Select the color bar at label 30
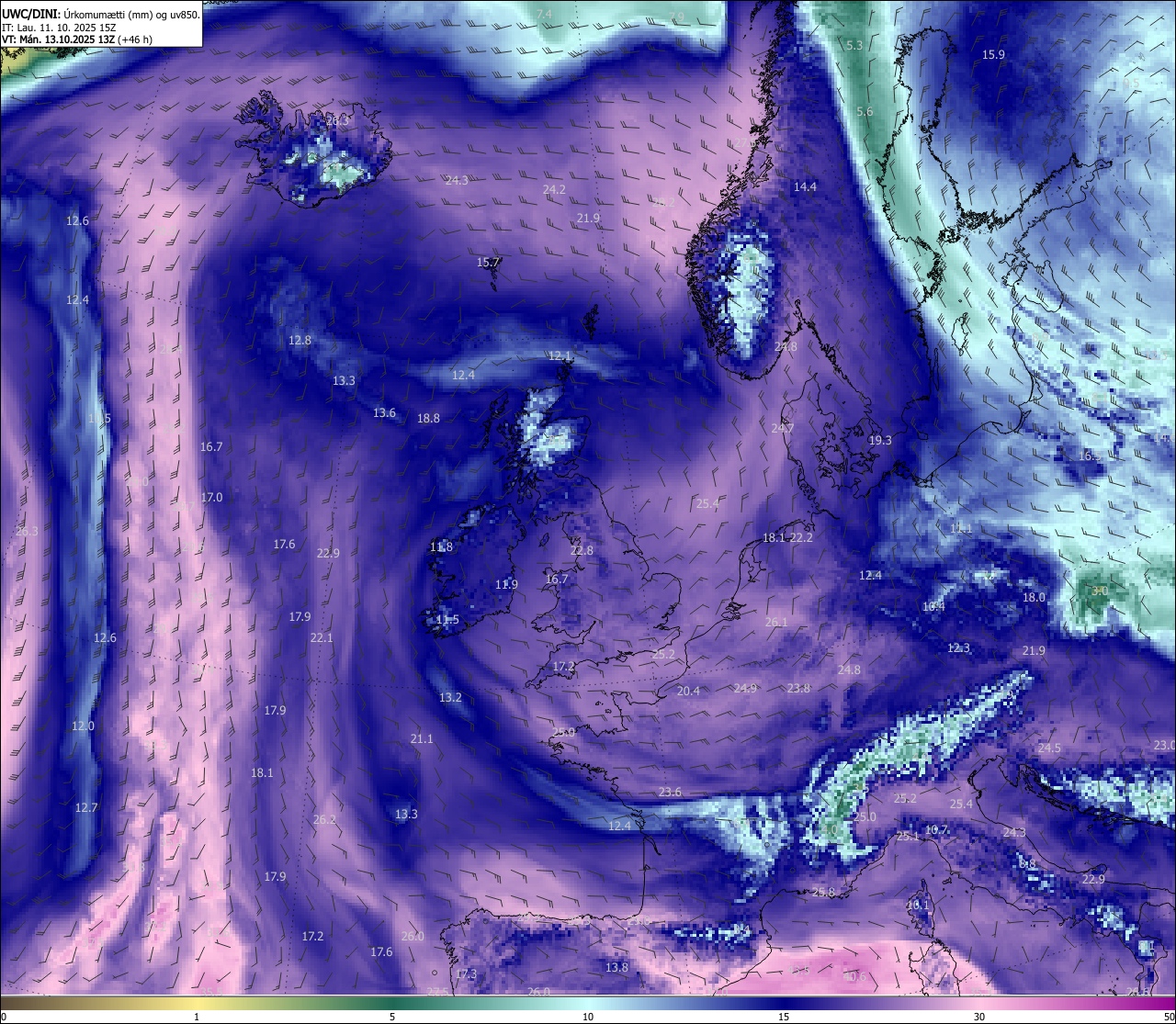The image size is (1176, 1024). tap(979, 1003)
